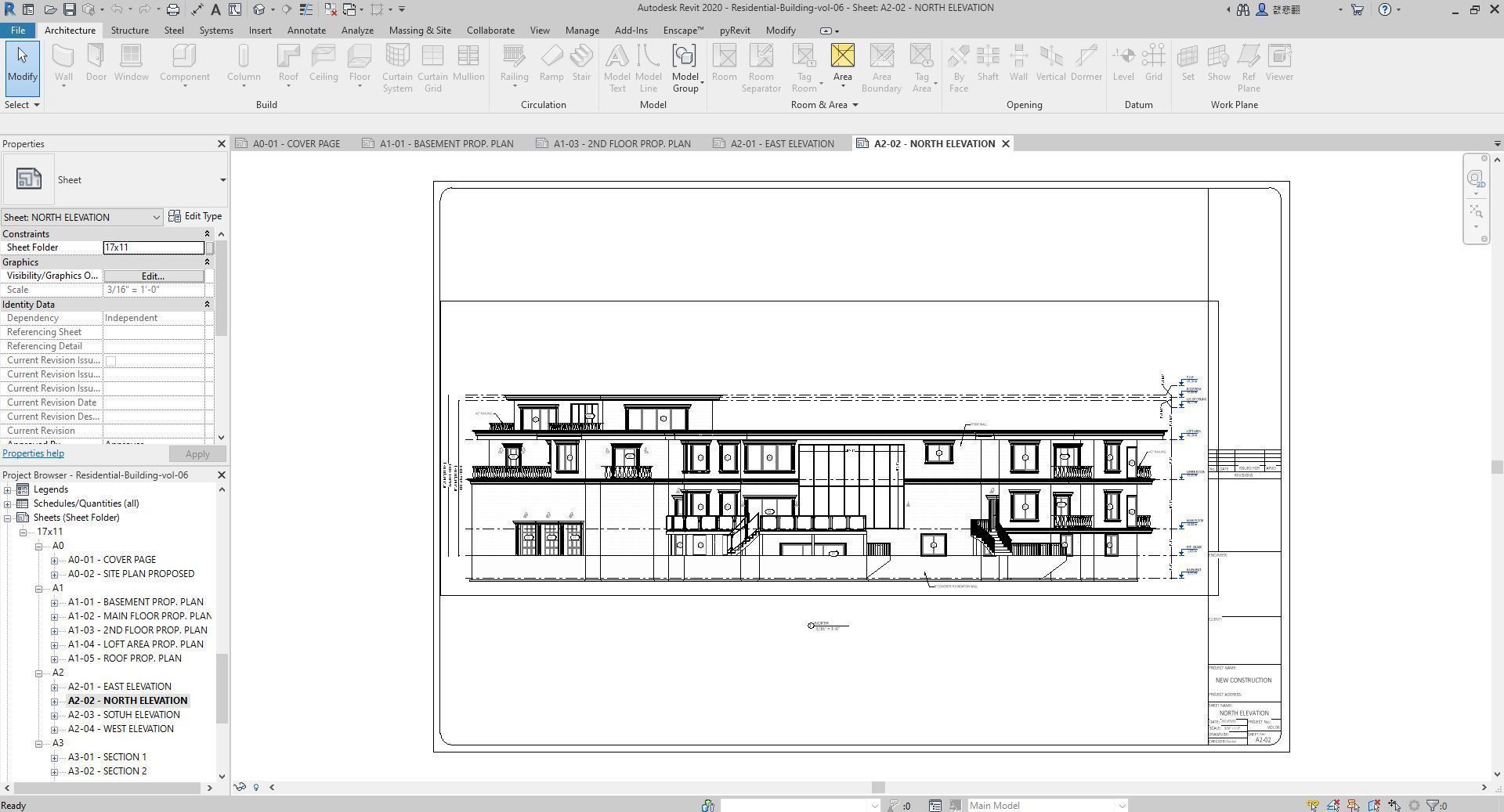
Task: Select the Shaft opening tool
Action: coord(988,63)
